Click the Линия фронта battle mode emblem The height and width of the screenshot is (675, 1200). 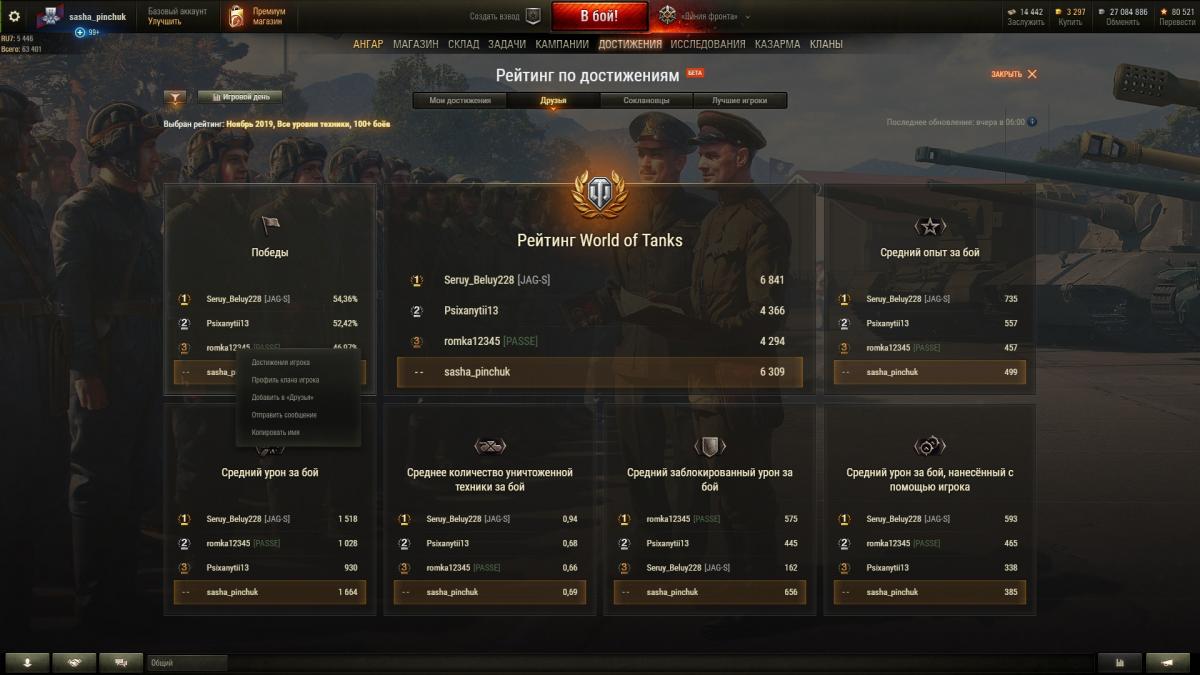[x=668, y=16]
